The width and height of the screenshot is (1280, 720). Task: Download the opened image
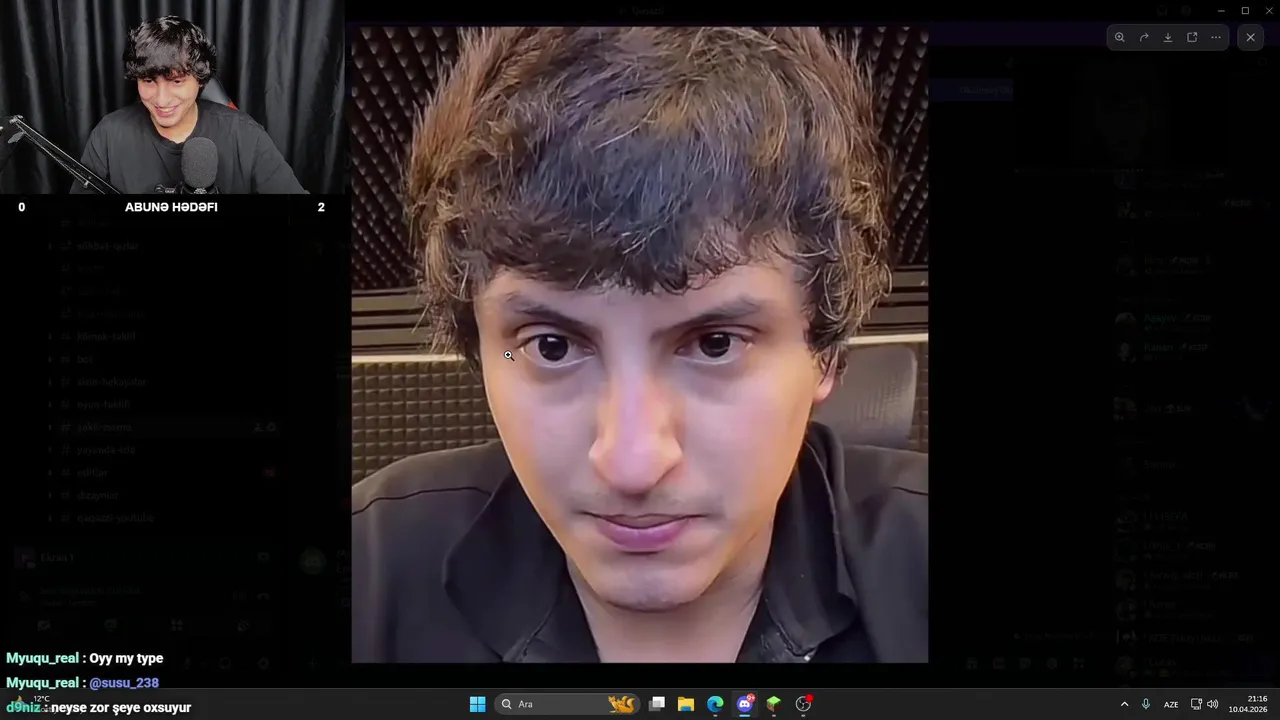pyautogui.click(x=1168, y=37)
